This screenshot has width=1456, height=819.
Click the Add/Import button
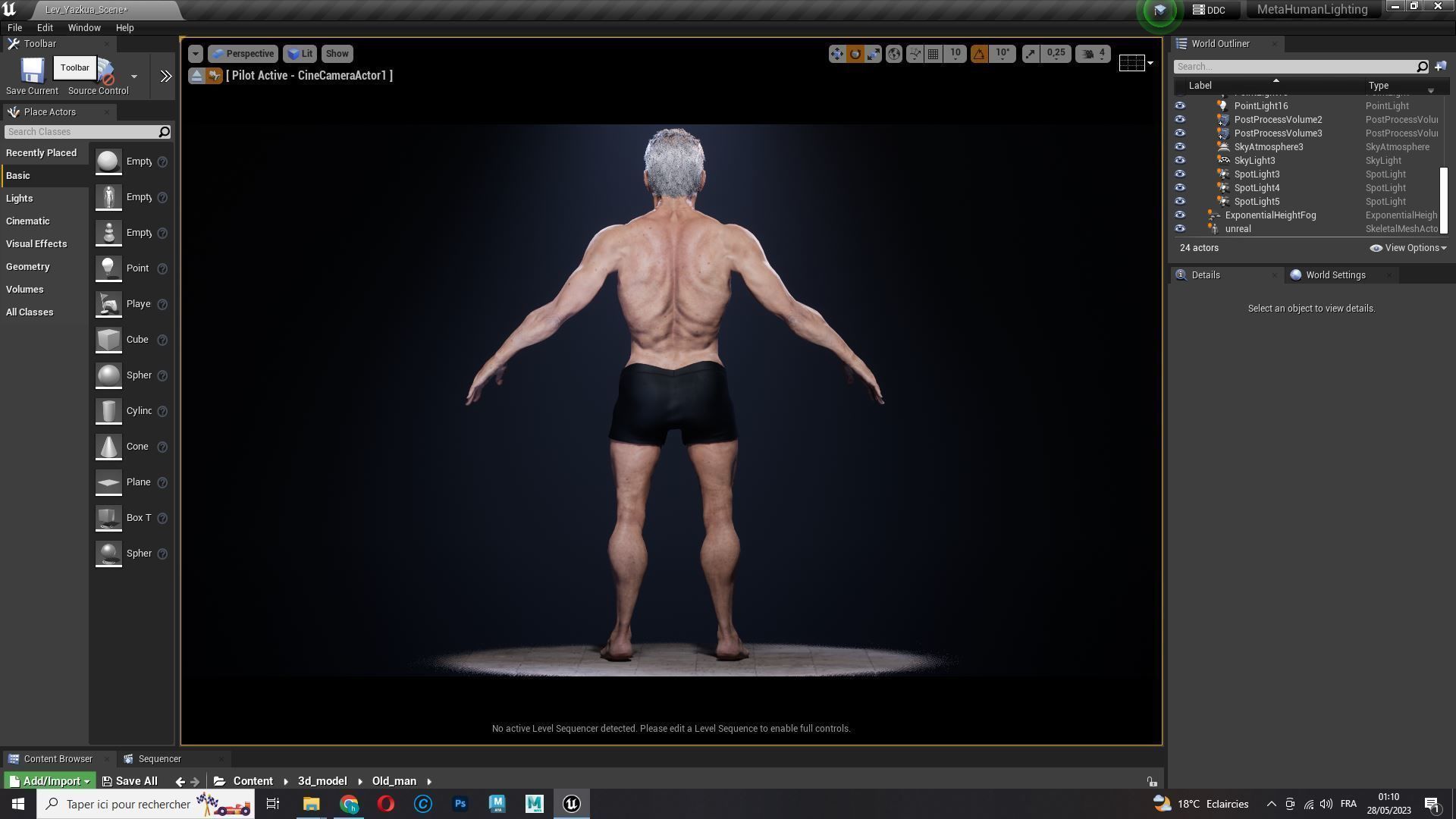tap(49, 781)
